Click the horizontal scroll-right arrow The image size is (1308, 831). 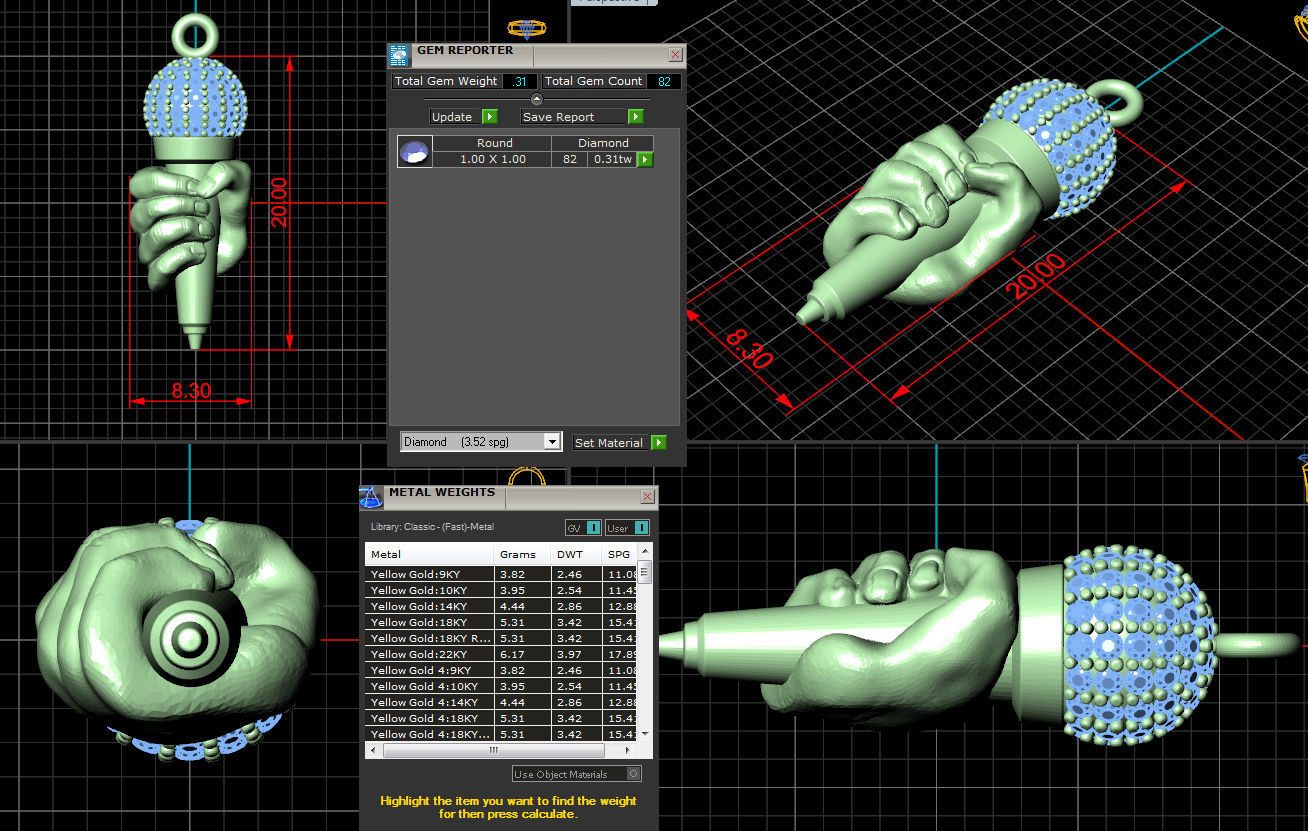pyautogui.click(x=630, y=750)
